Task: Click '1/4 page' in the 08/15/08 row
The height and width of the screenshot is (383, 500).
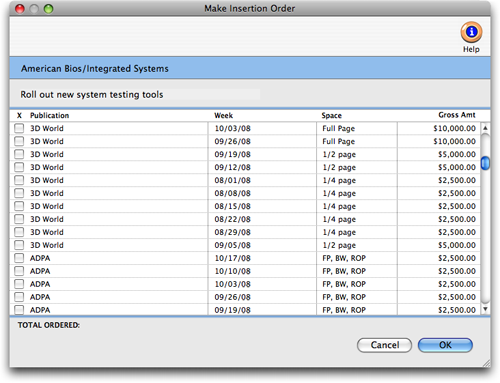Action: [339, 206]
